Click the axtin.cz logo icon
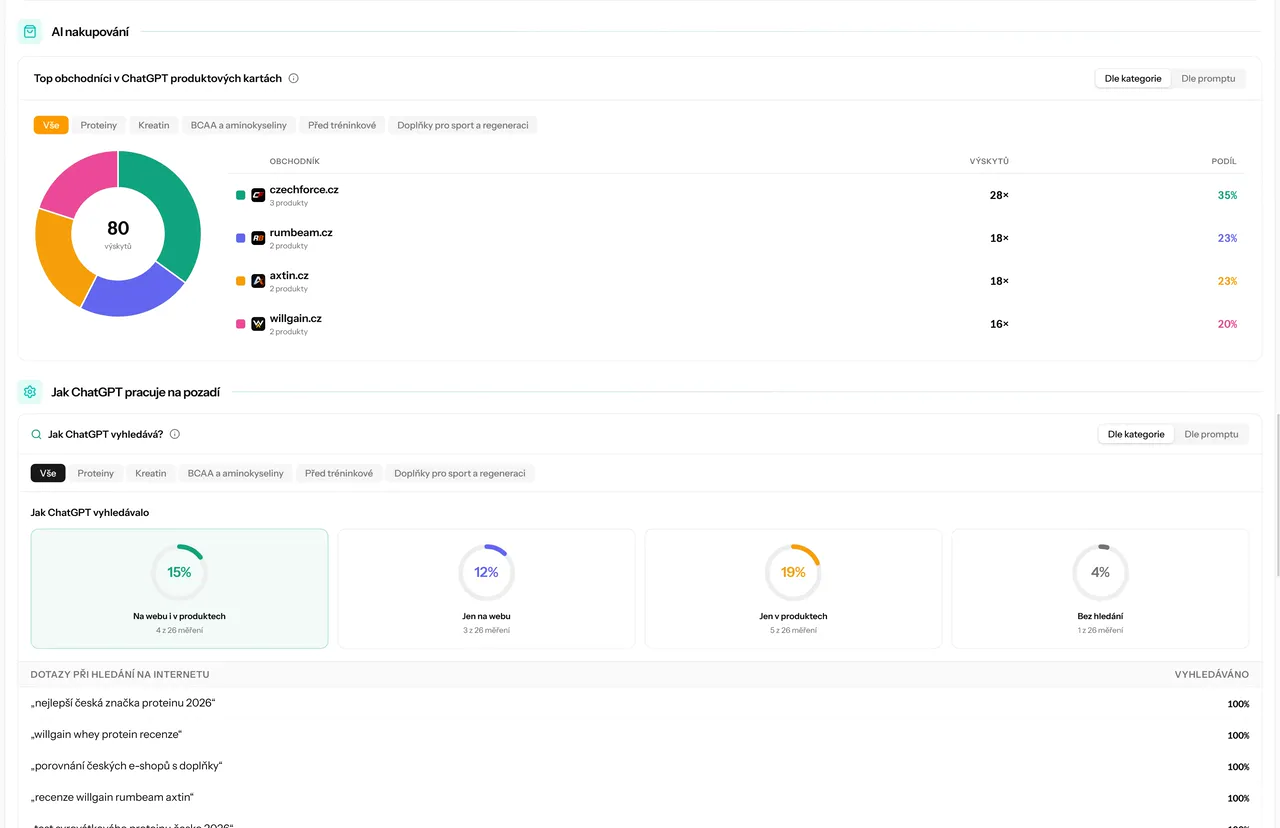This screenshot has height=828, width=1280. [258, 281]
